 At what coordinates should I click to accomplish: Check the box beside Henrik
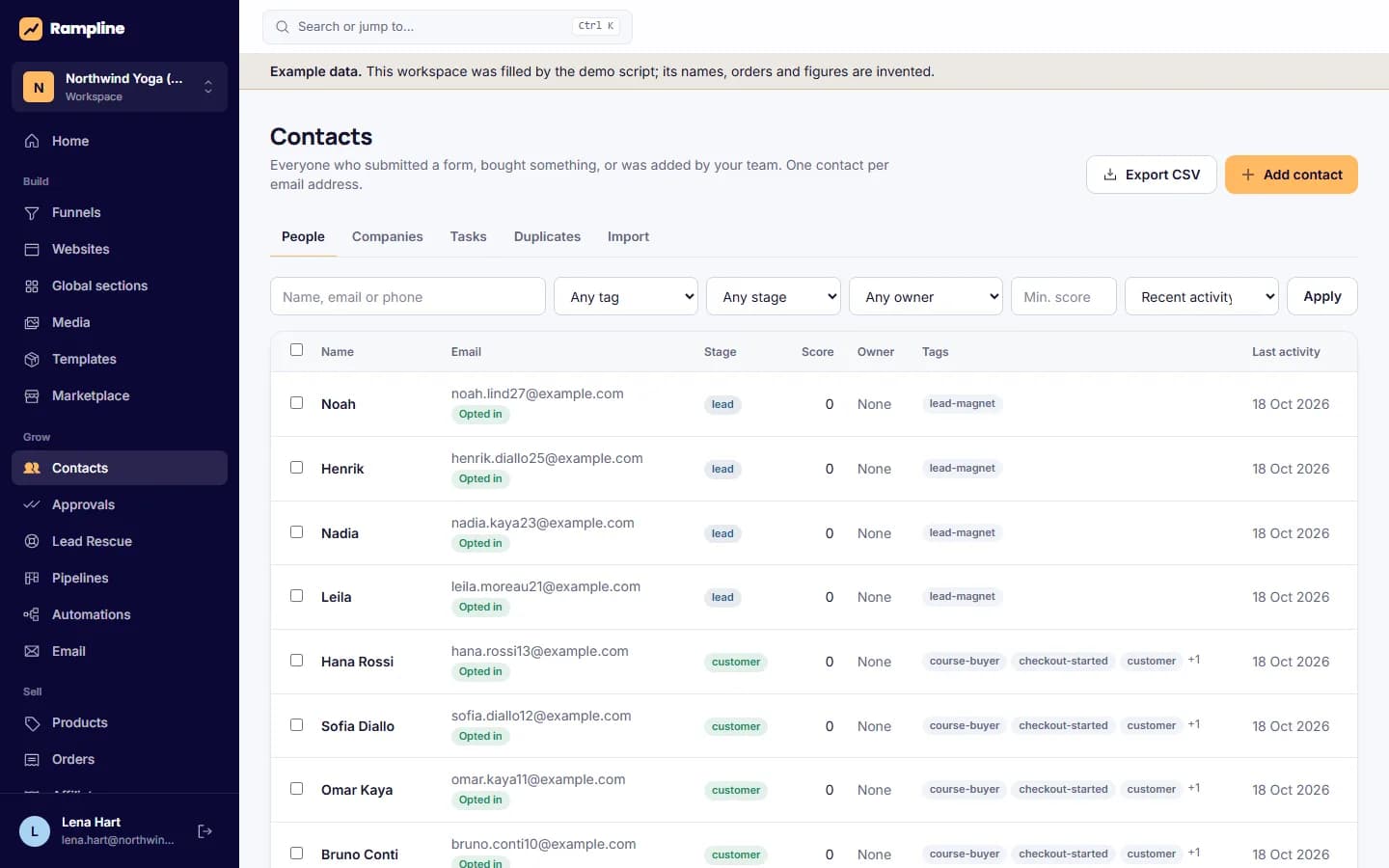click(296, 468)
